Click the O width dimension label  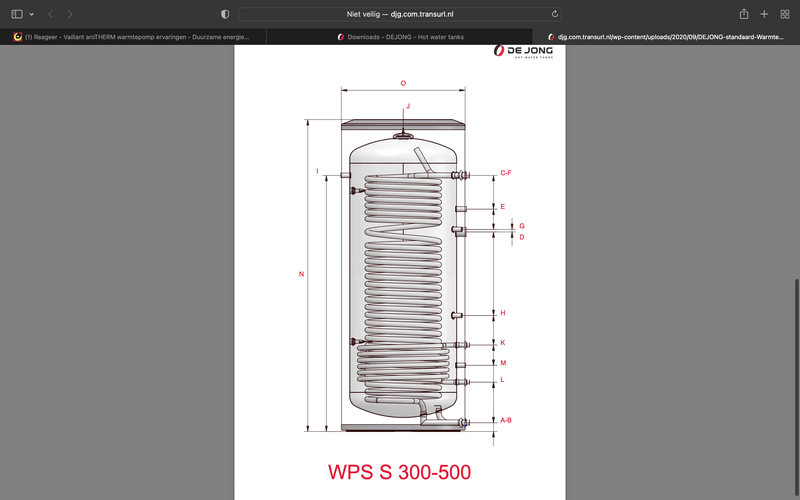(403, 83)
